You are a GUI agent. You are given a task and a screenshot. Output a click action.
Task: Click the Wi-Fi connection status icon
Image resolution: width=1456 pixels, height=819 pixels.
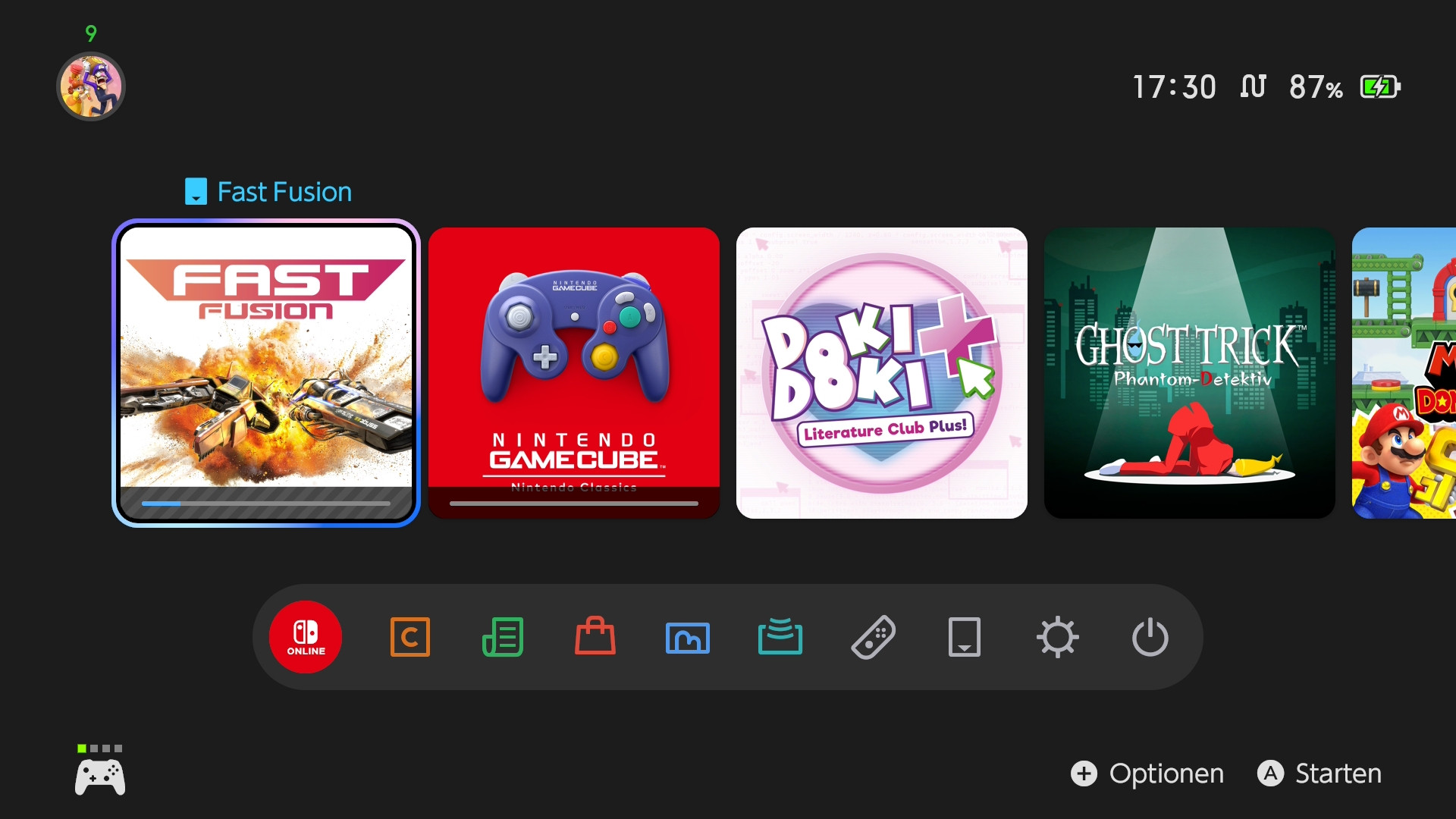1254,86
